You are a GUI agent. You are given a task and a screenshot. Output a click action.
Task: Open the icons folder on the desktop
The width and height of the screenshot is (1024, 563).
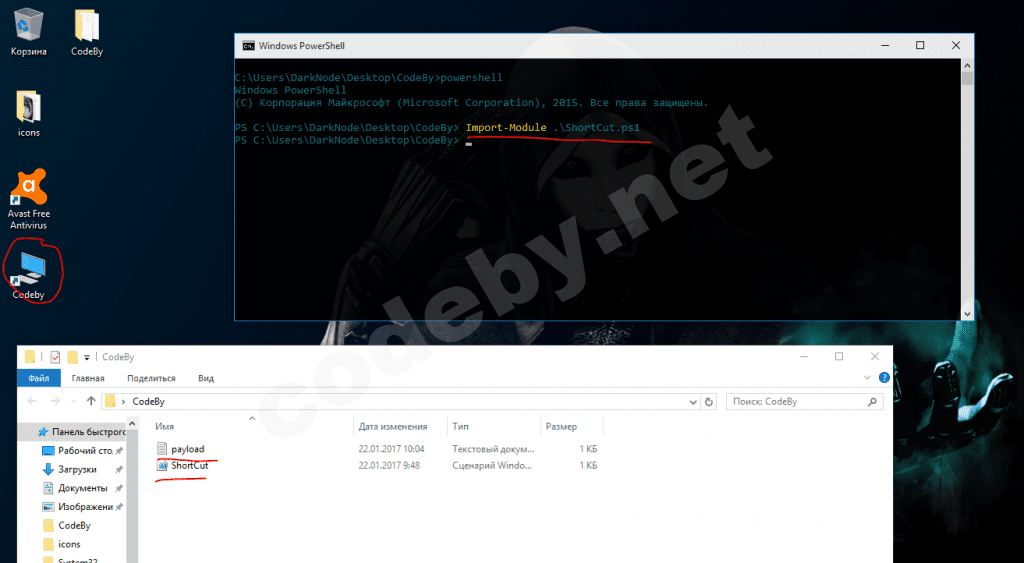pyautogui.click(x=28, y=114)
